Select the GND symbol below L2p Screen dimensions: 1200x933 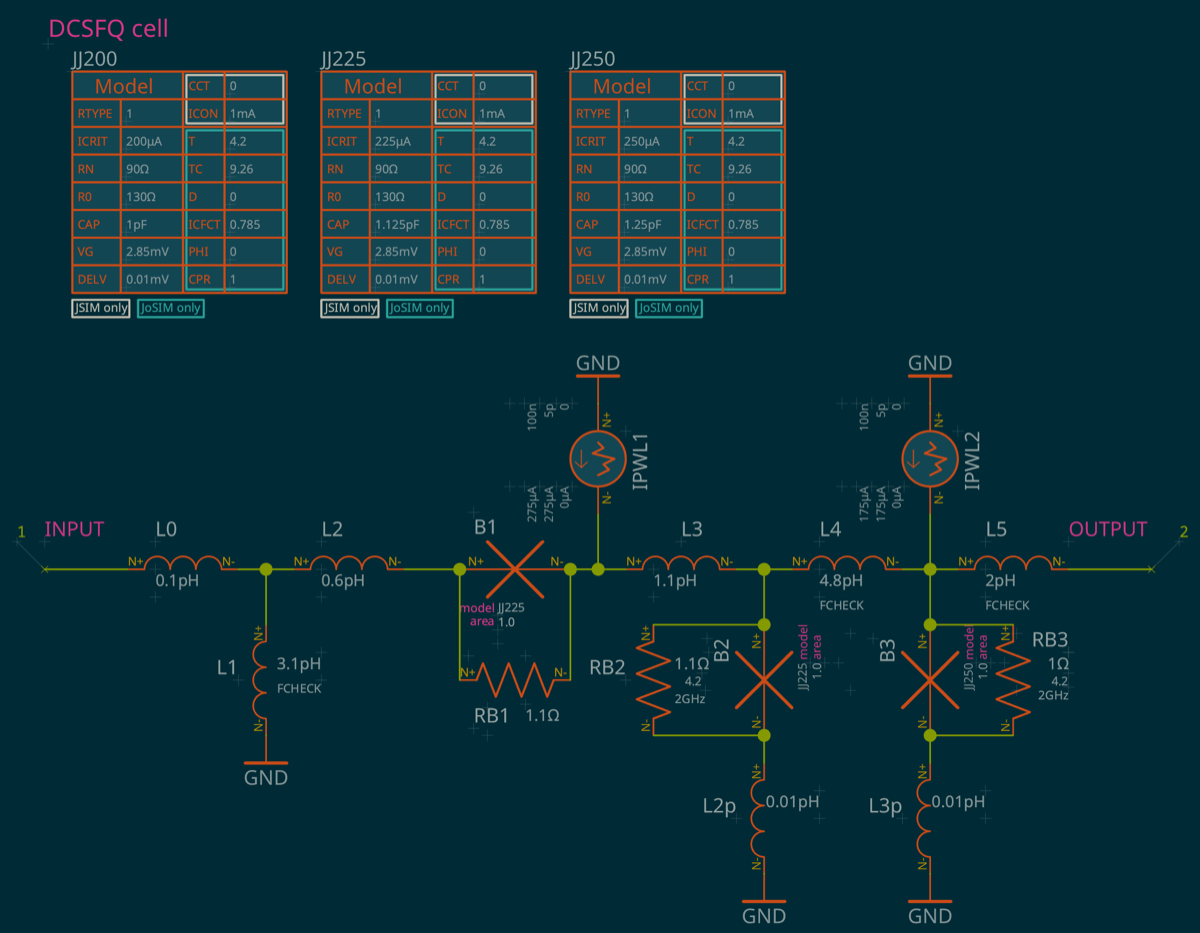point(764,910)
